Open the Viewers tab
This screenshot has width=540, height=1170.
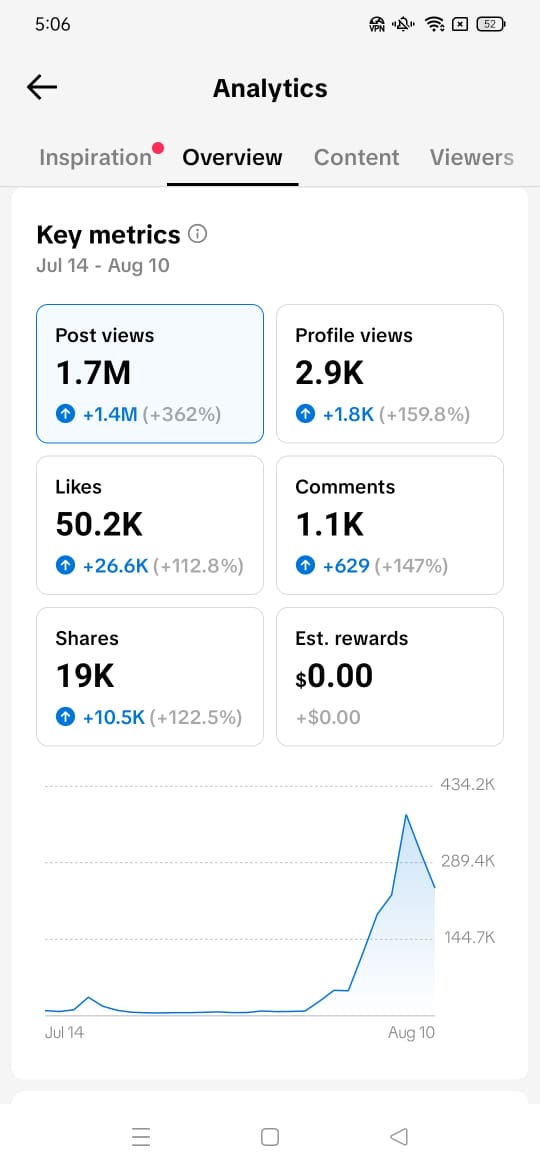(x=471, y=157)
